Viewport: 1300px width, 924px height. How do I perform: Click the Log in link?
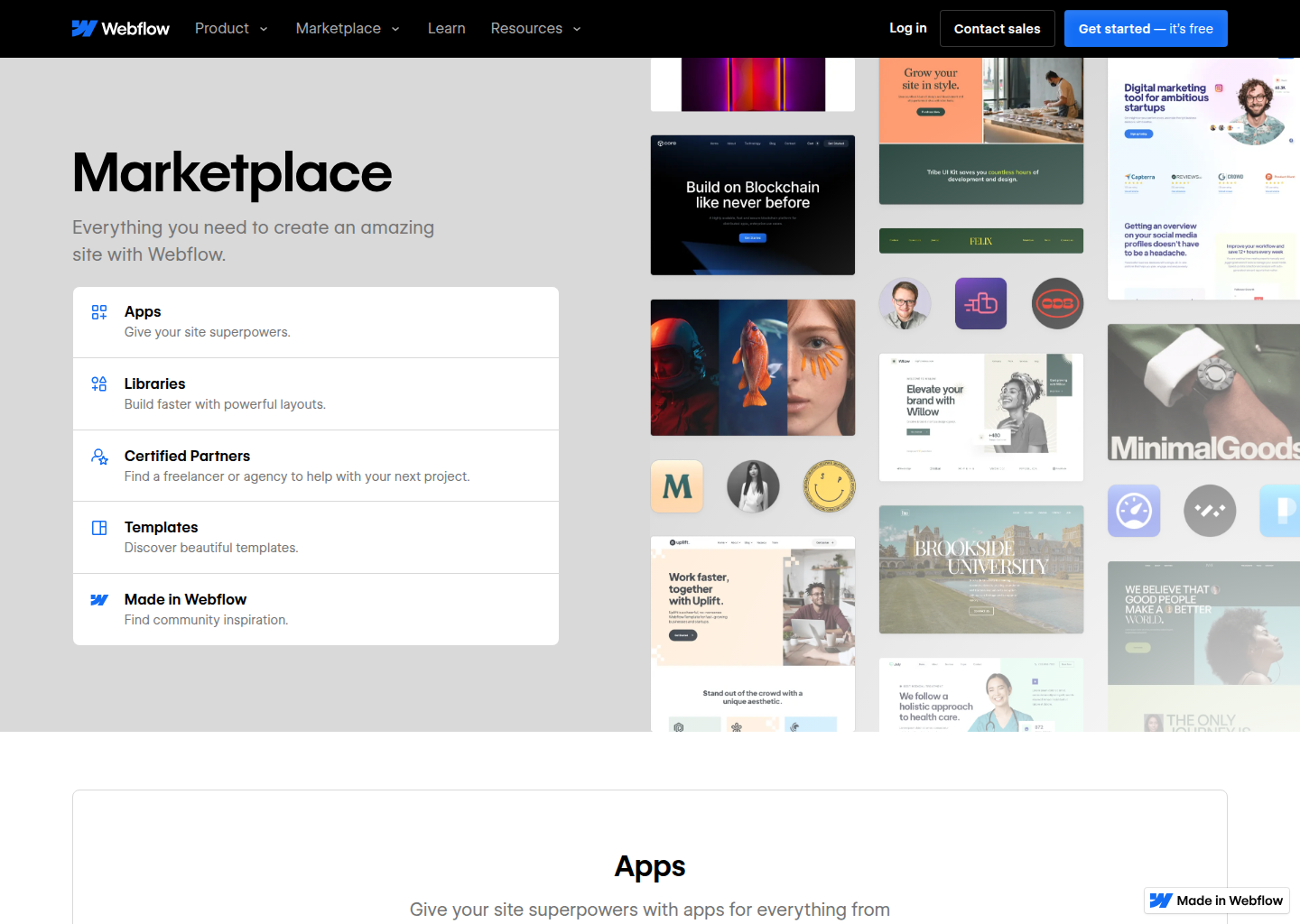tap(907, 28)
